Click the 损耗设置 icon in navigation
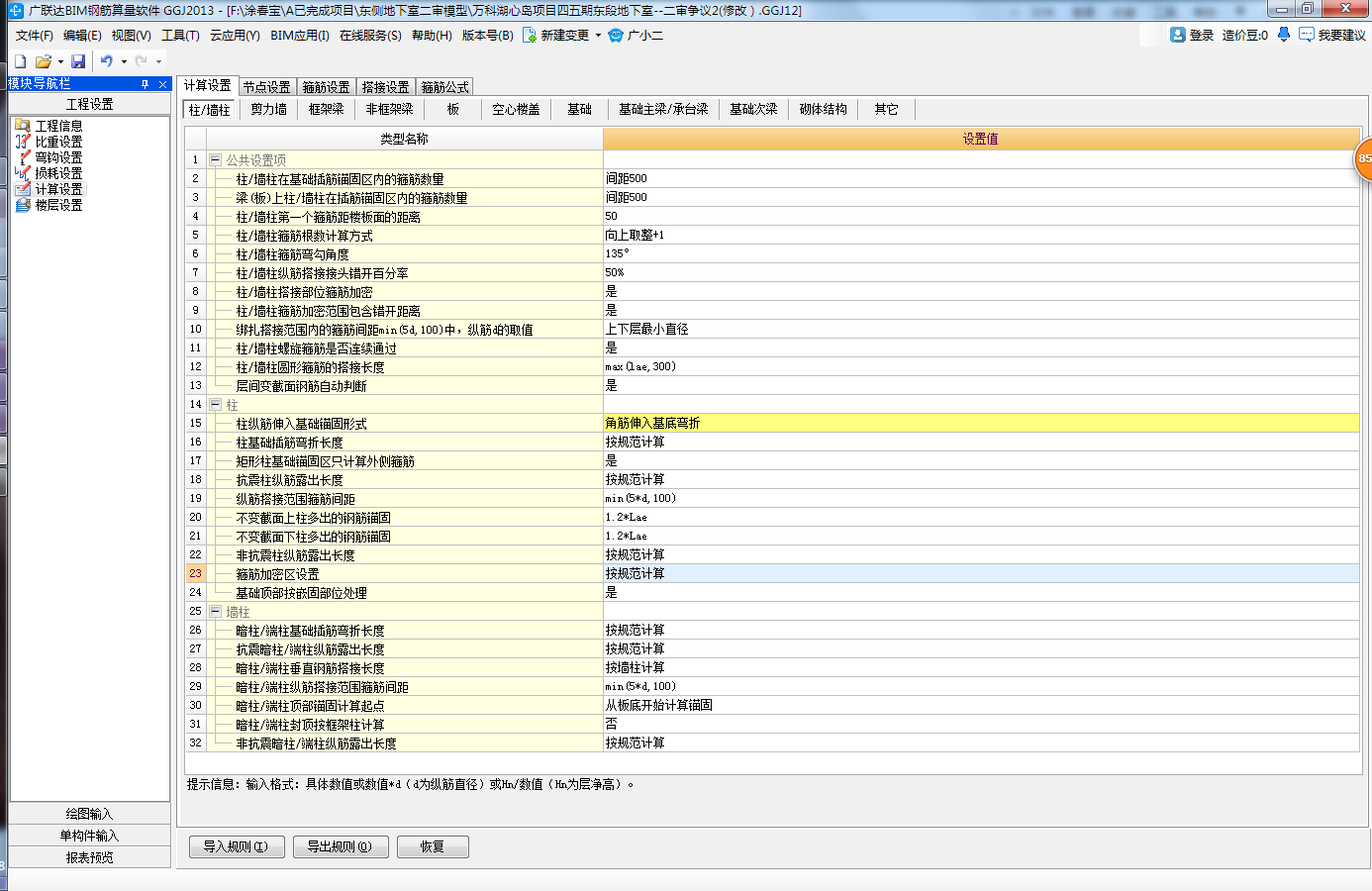This screenshot has height=891, width=1372. point(23,173)
